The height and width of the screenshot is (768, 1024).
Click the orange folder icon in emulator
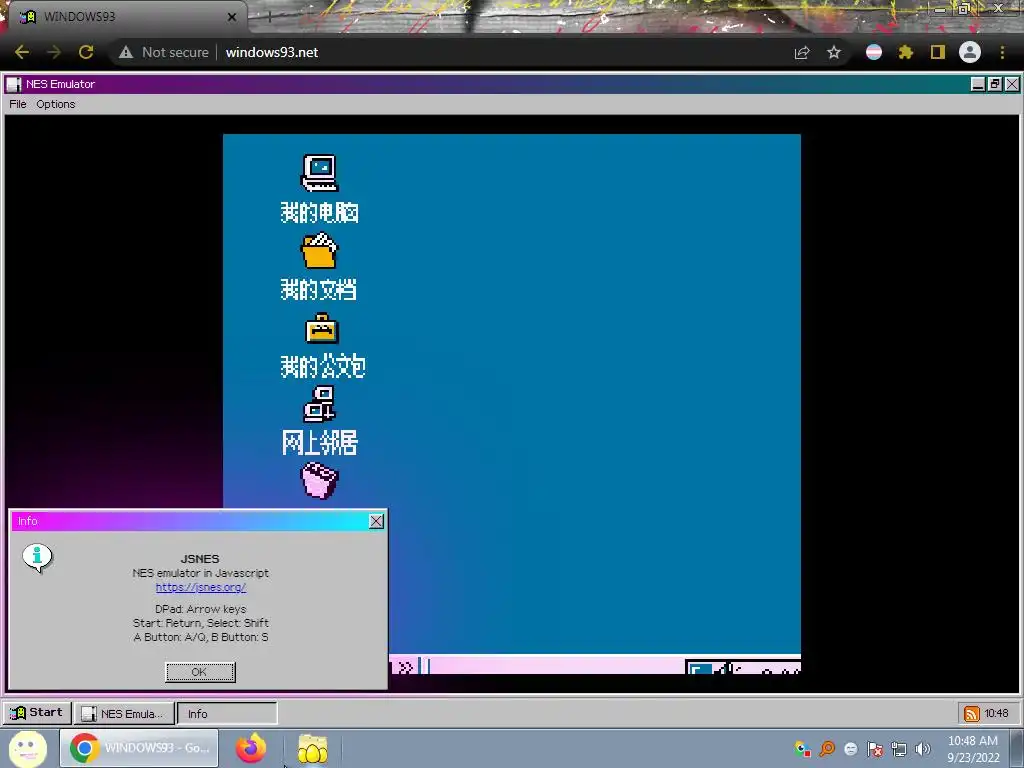[319, 251]
